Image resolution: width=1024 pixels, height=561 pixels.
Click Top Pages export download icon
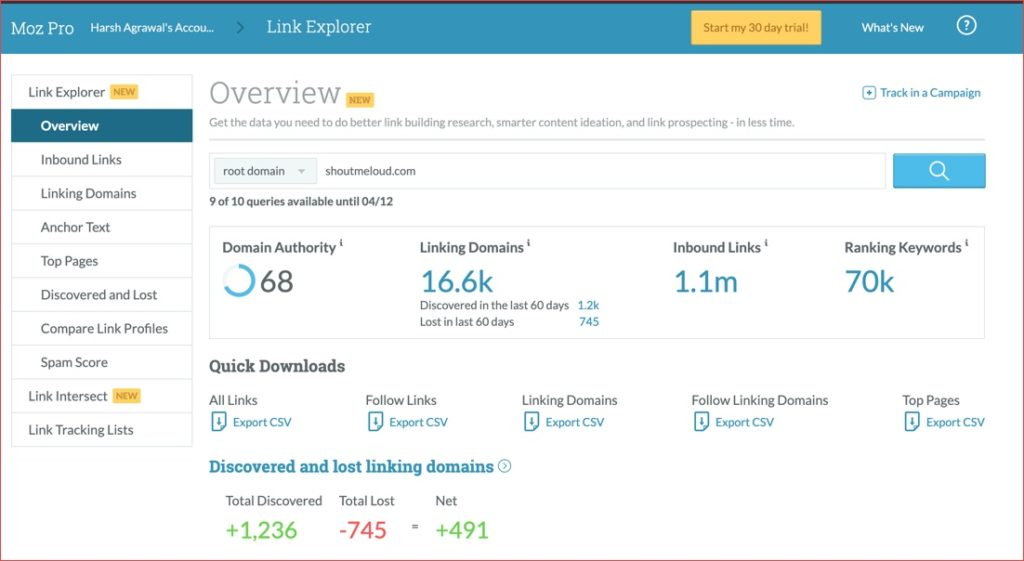point(912,422)
